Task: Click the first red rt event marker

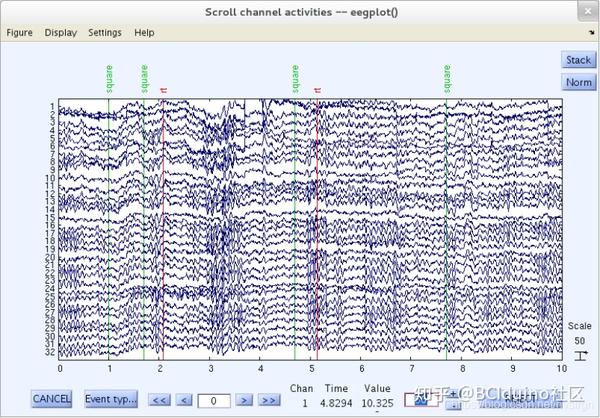Action: 162,92
